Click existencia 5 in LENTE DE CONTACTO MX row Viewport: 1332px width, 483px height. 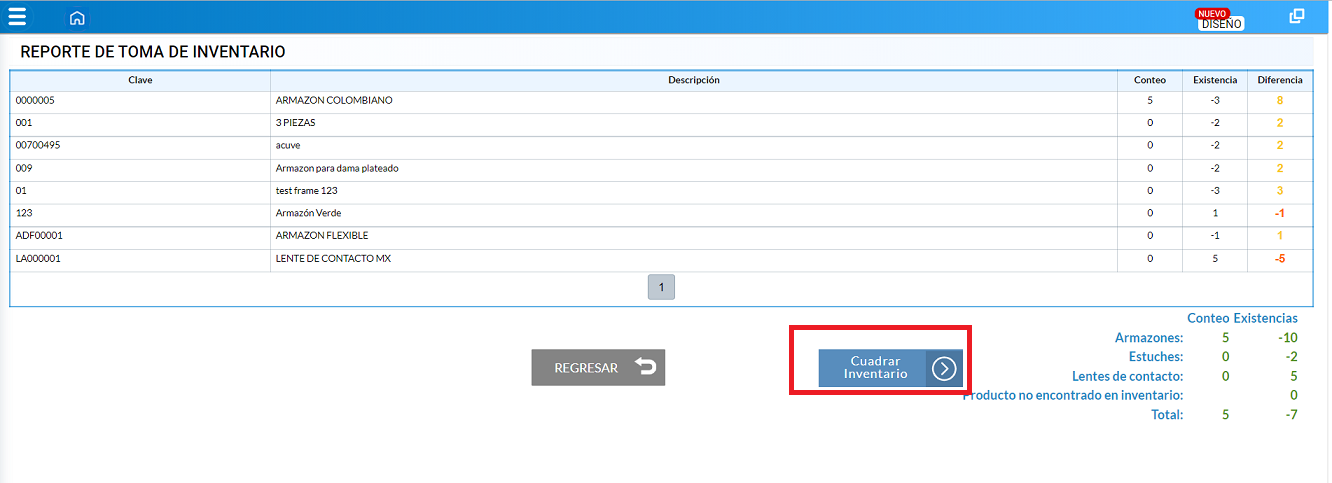(1215, 259)
